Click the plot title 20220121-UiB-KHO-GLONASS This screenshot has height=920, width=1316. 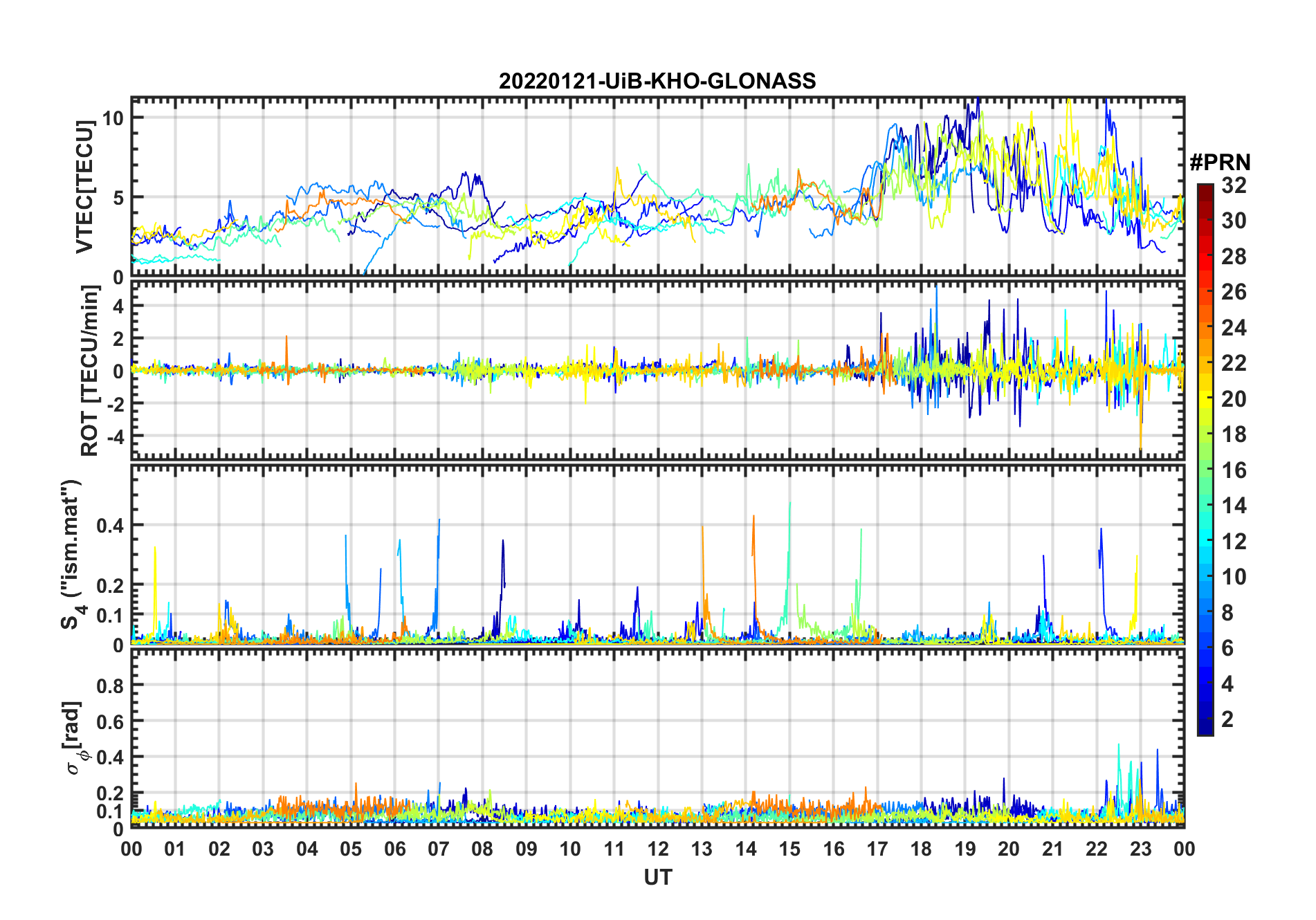point(657,82)
